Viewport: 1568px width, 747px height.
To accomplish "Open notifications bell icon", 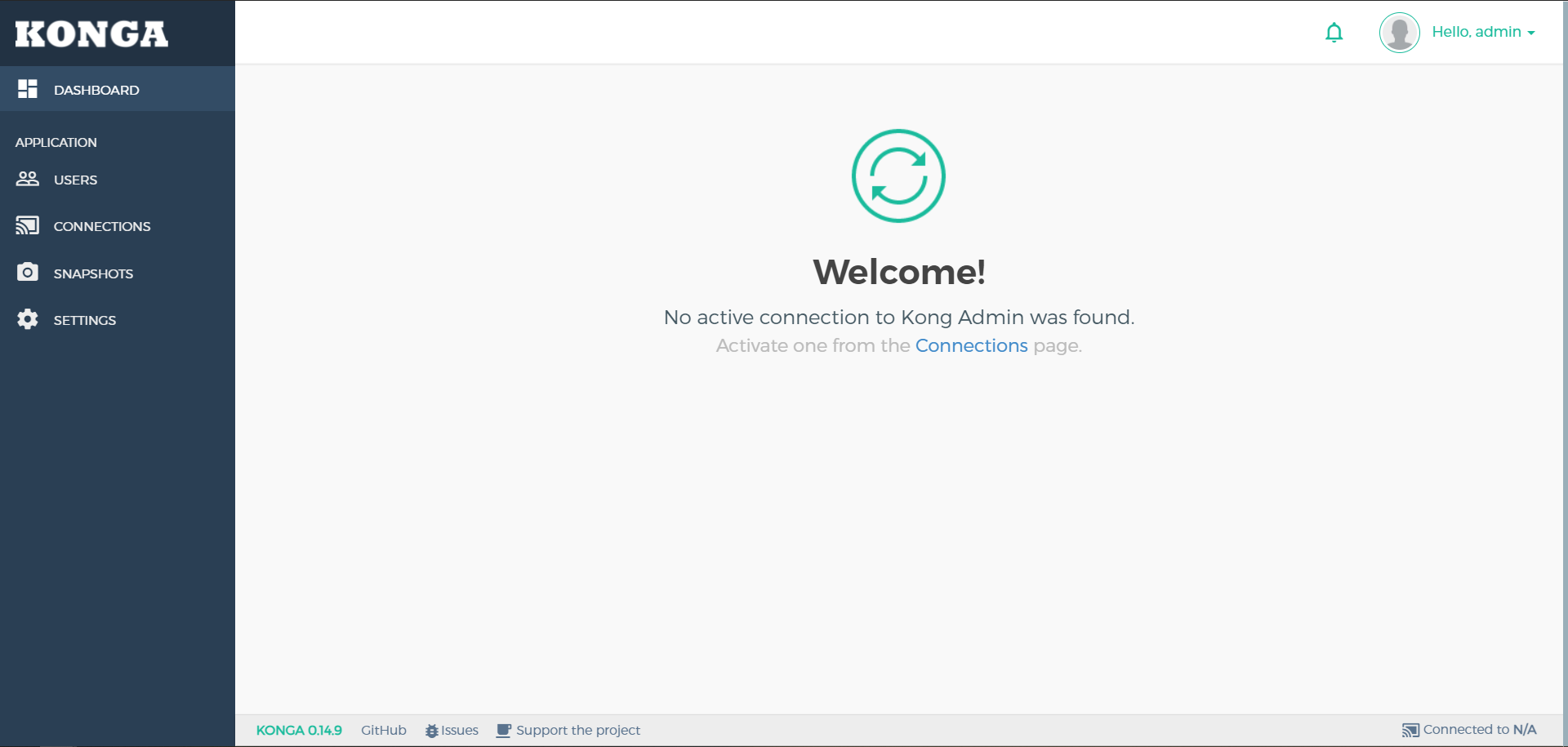I will pos(1334,33).
